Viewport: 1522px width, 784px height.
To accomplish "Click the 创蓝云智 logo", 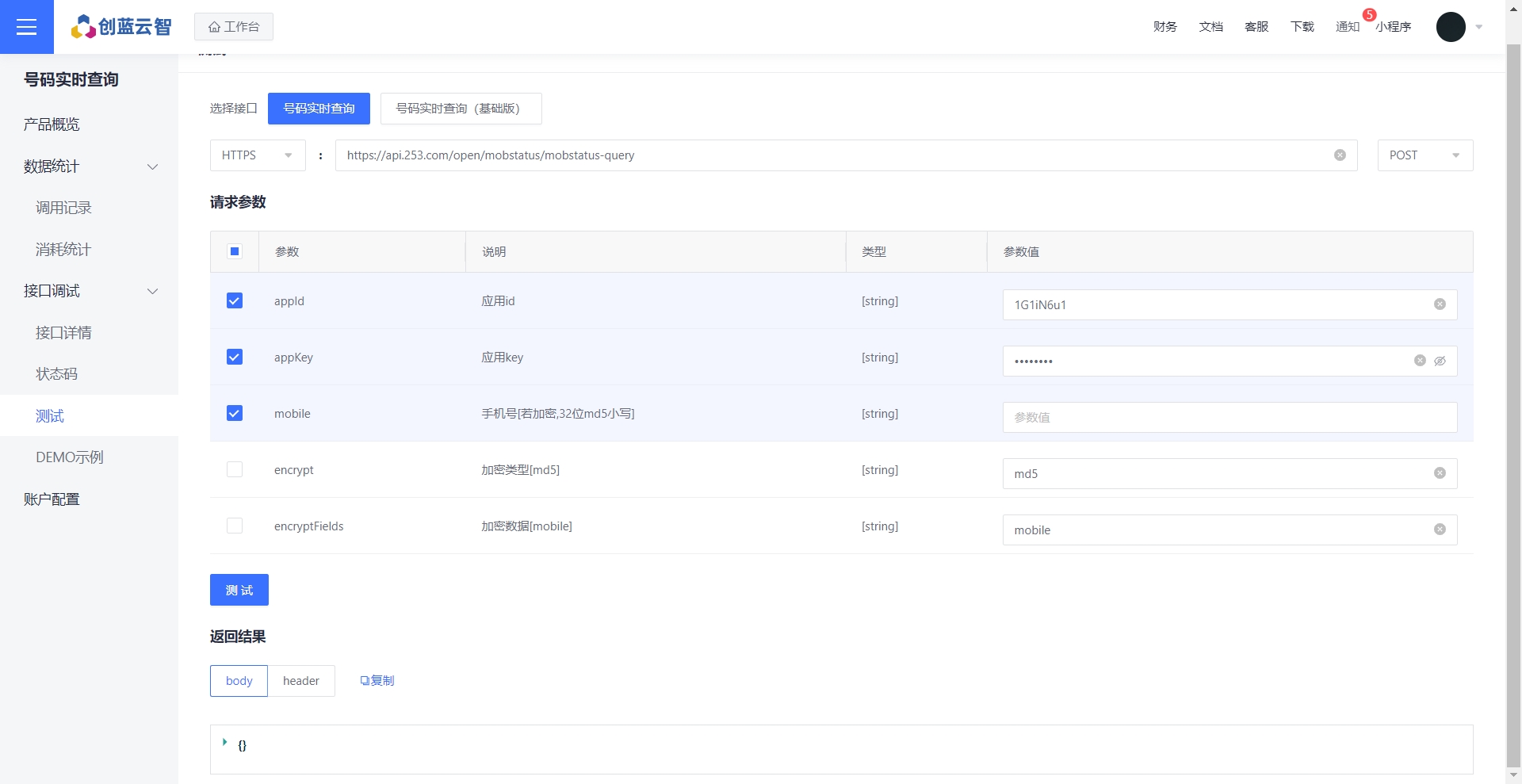I will 121,27.
